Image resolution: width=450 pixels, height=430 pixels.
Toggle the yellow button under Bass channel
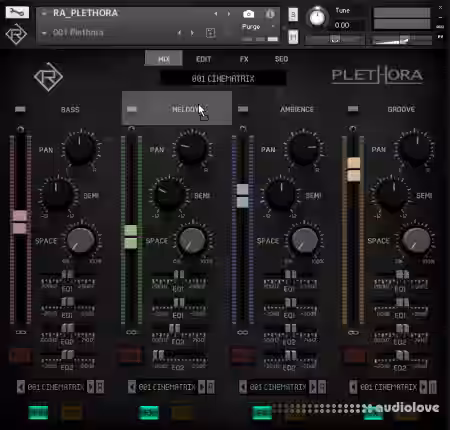click(x=72, y=413)
